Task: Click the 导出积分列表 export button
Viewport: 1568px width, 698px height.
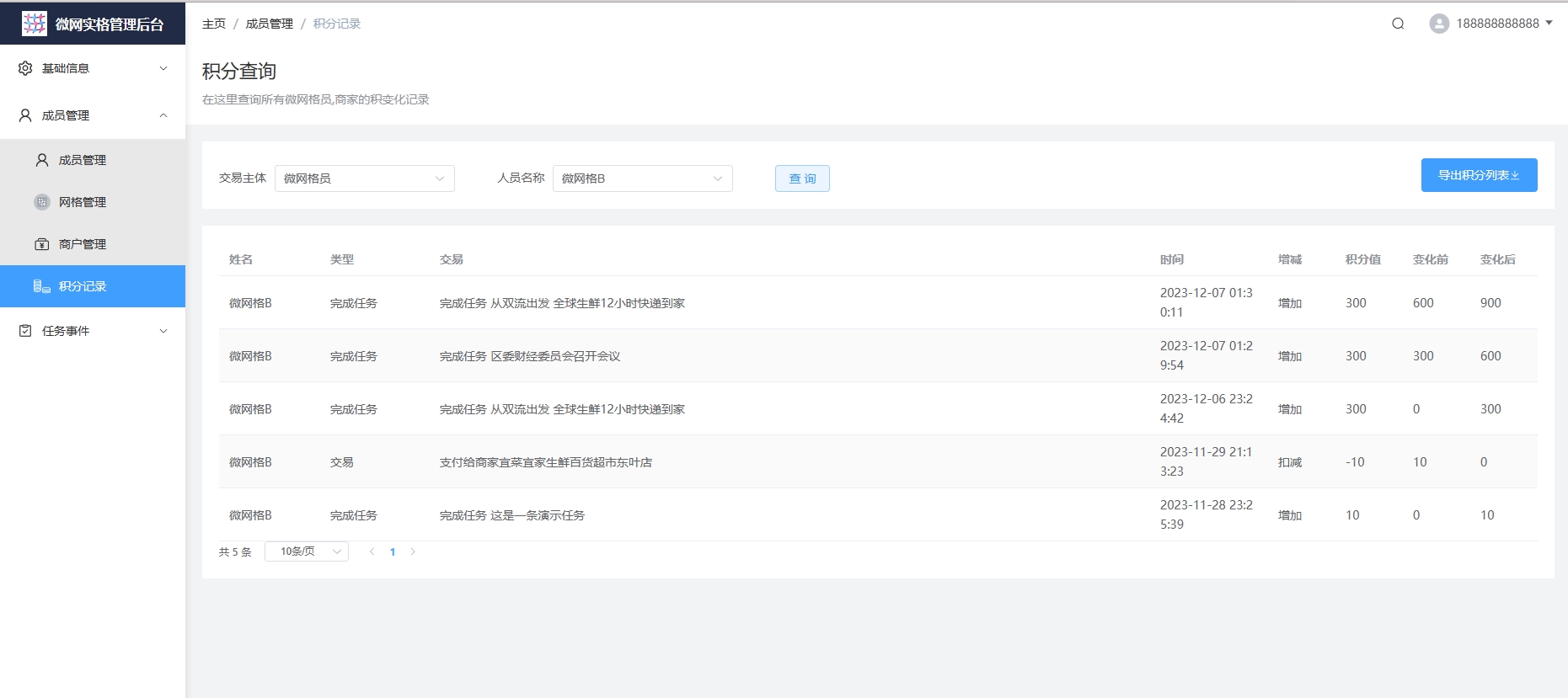Action: 1479,175
